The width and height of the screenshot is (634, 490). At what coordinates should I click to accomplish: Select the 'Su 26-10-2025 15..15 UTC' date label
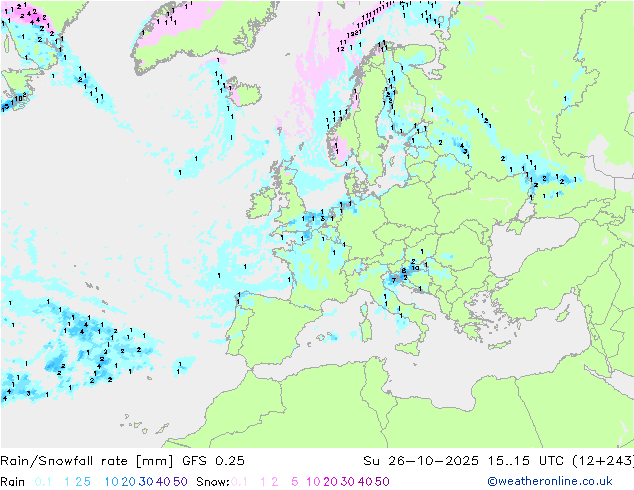click(x=463, y=461)
